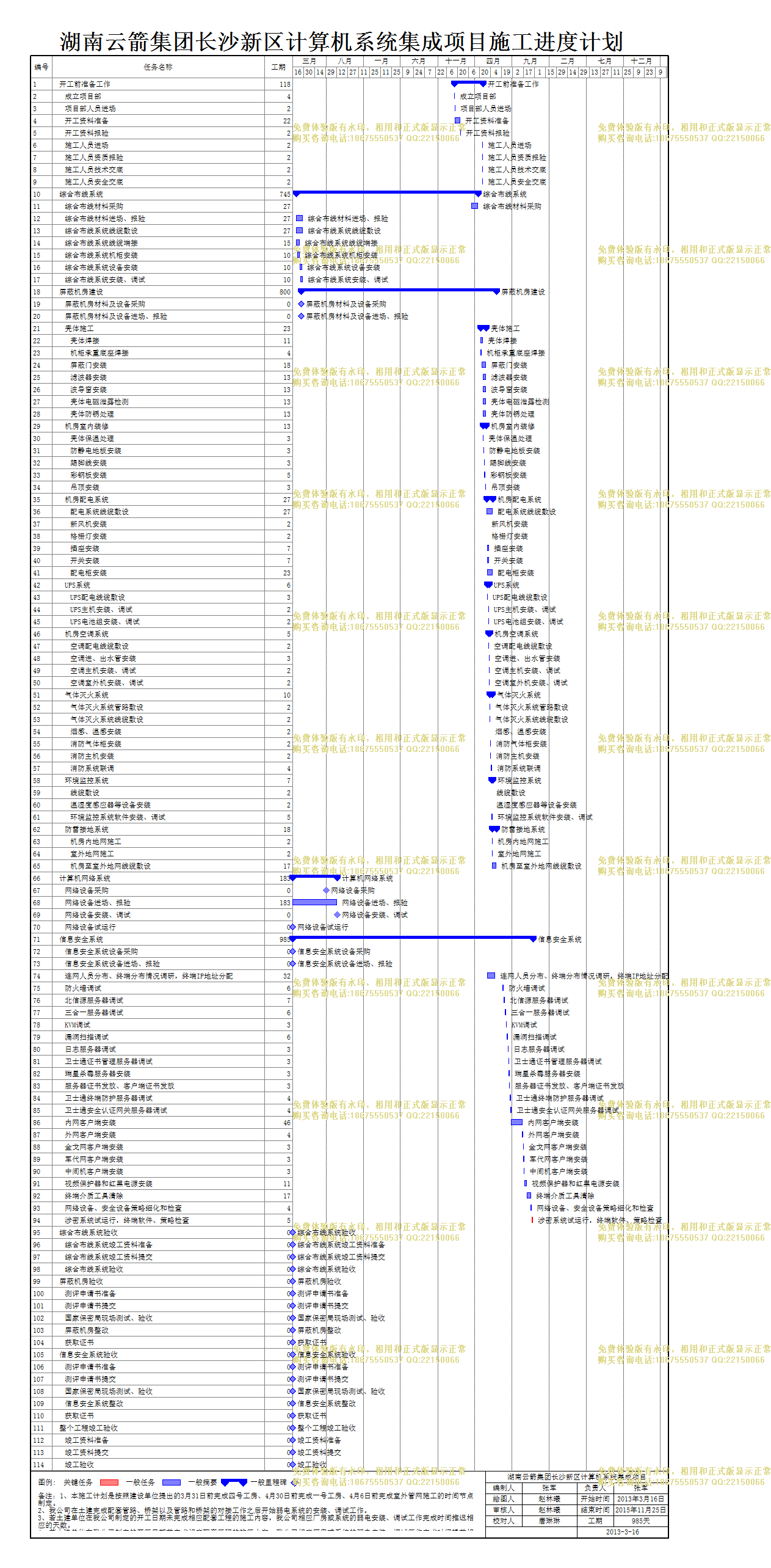Click the 备注 notes paragraph at the bottom
This screenshot has width=771, height=1568.
(x=256, y=1511)
